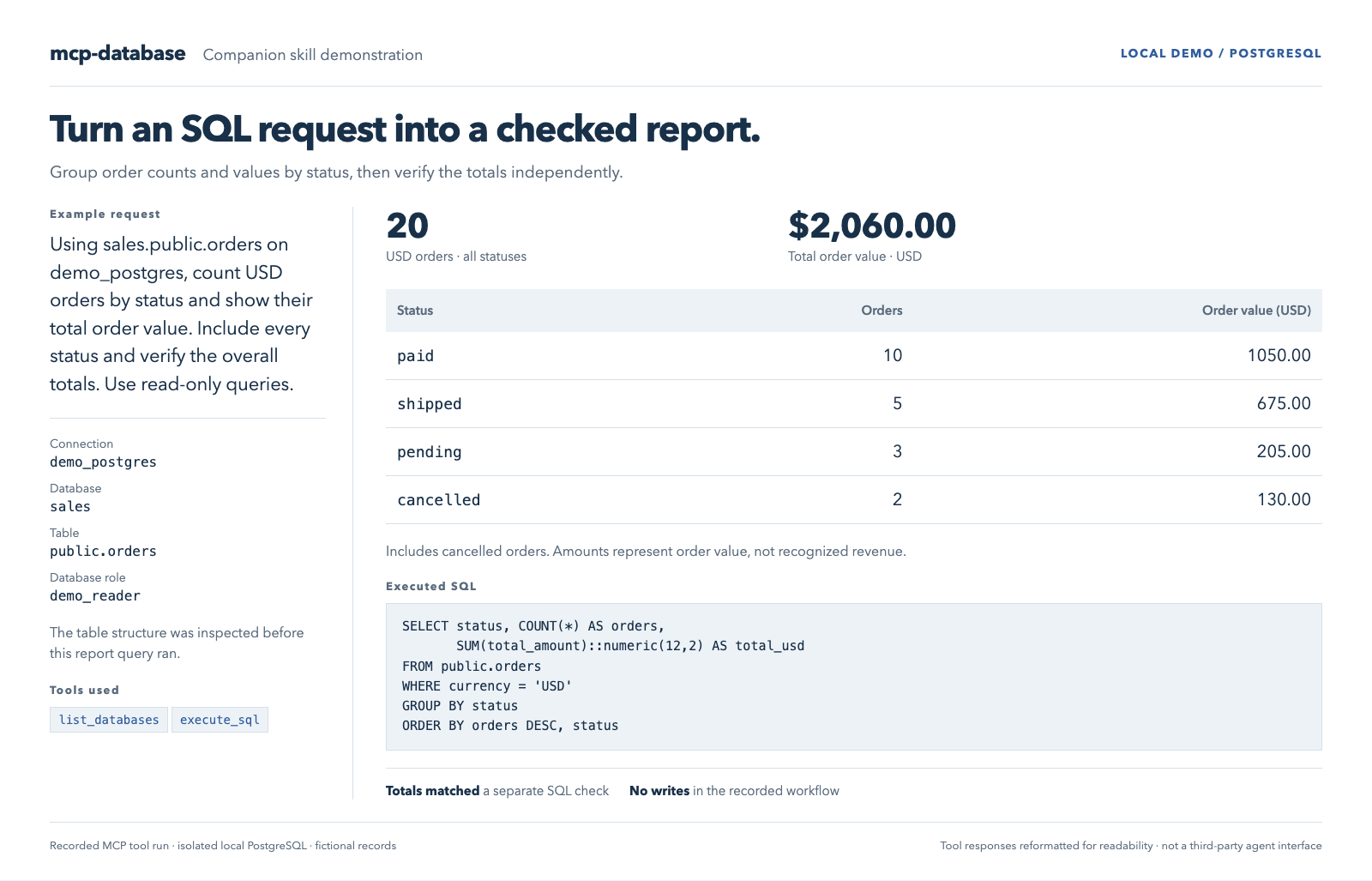
Task: Click the "Order value (USD)" column header
Action: (x=1256, y=311)
